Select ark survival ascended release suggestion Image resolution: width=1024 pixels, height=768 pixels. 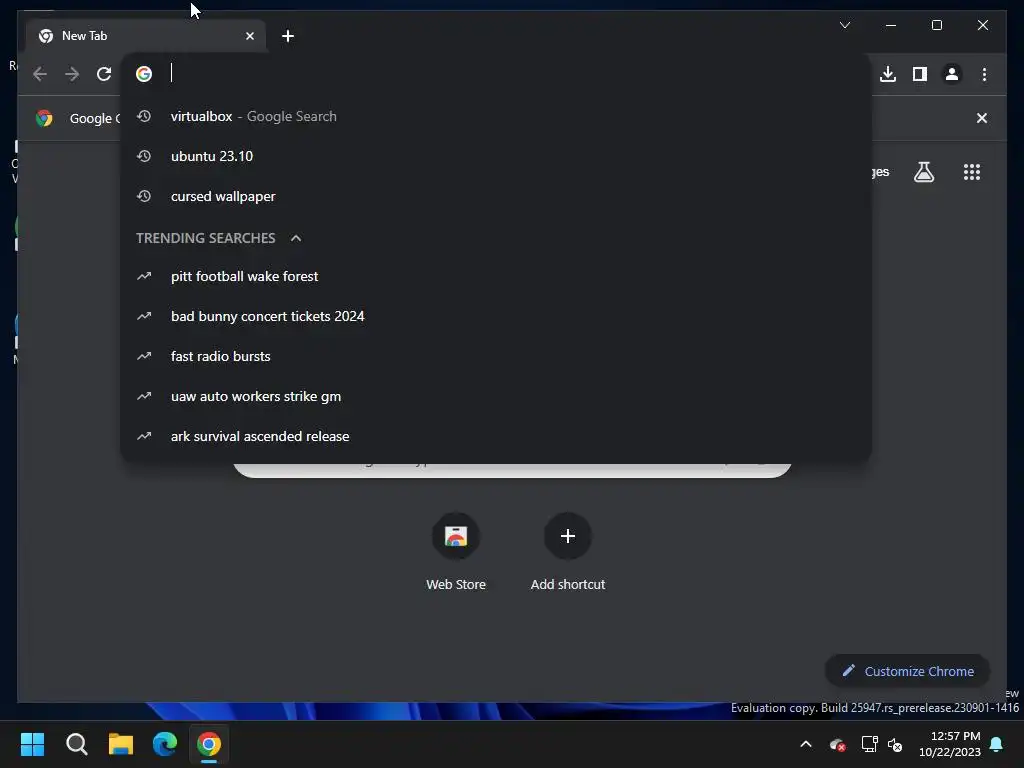click(496, 436)
